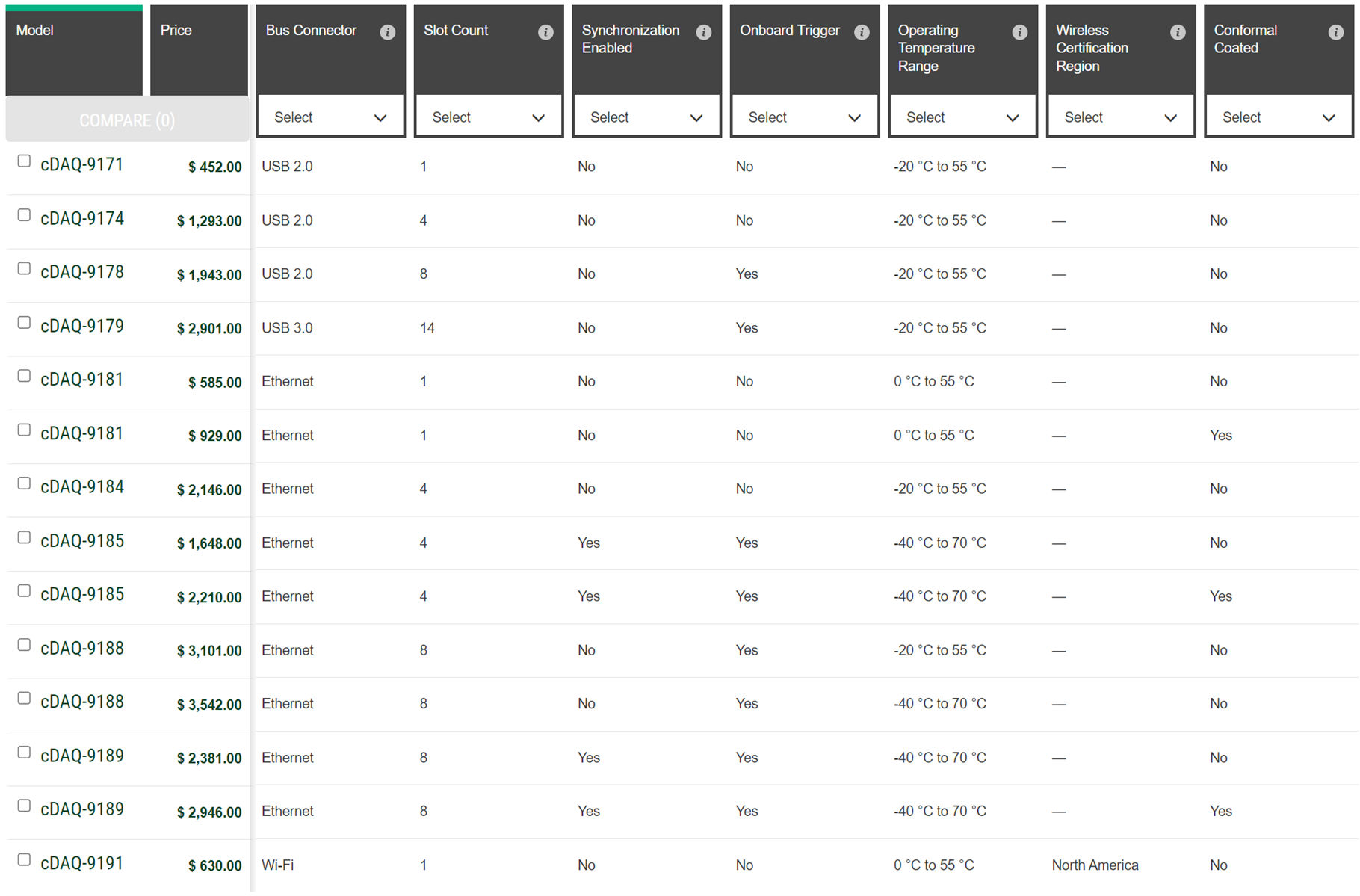Image resolution: width=1360 pixels, height=896 pixels.
Task: Expand Operating Temperature Range filter dropdown
Action: (962, 117)
